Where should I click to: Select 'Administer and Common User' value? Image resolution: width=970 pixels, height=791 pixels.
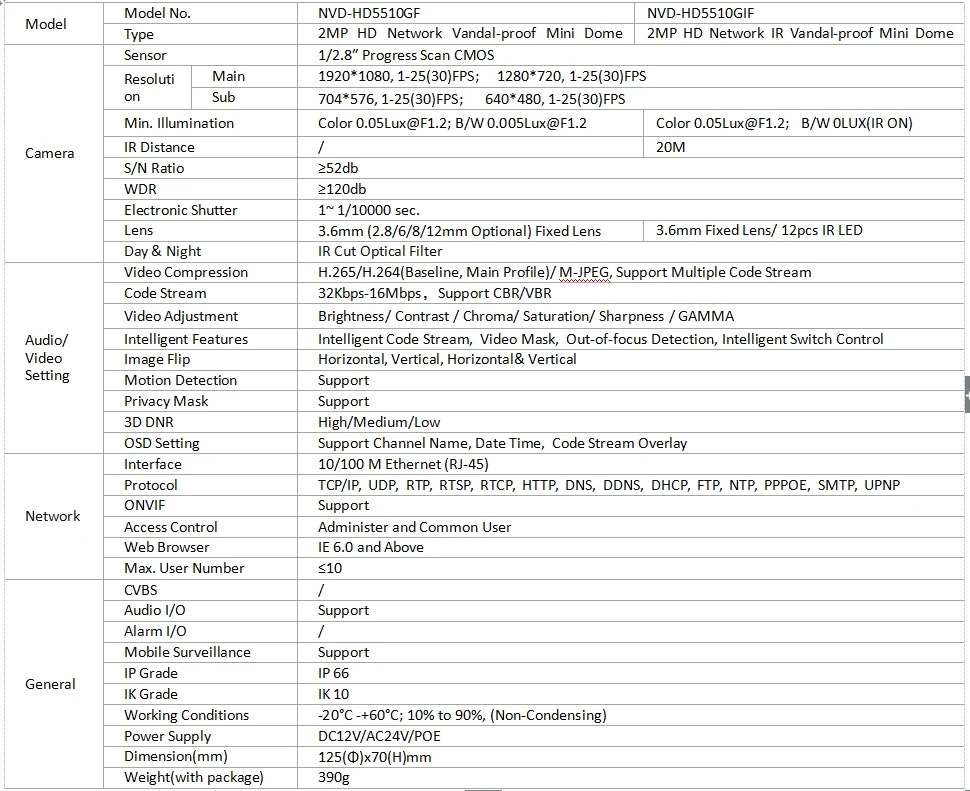tap(414, 527)
